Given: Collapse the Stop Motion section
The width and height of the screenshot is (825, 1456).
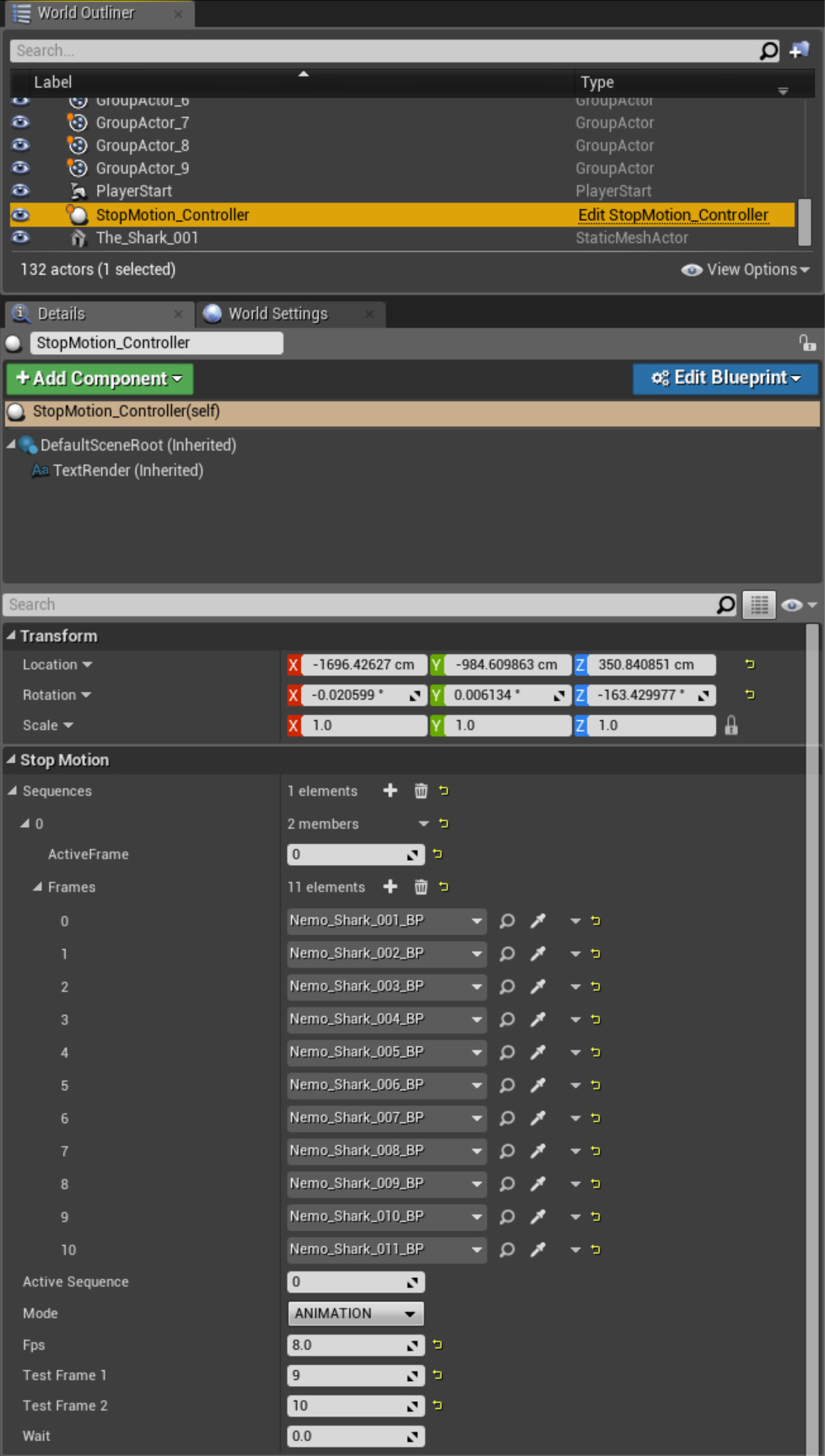Looking at the screenshot, I should [x=11, y=760].
